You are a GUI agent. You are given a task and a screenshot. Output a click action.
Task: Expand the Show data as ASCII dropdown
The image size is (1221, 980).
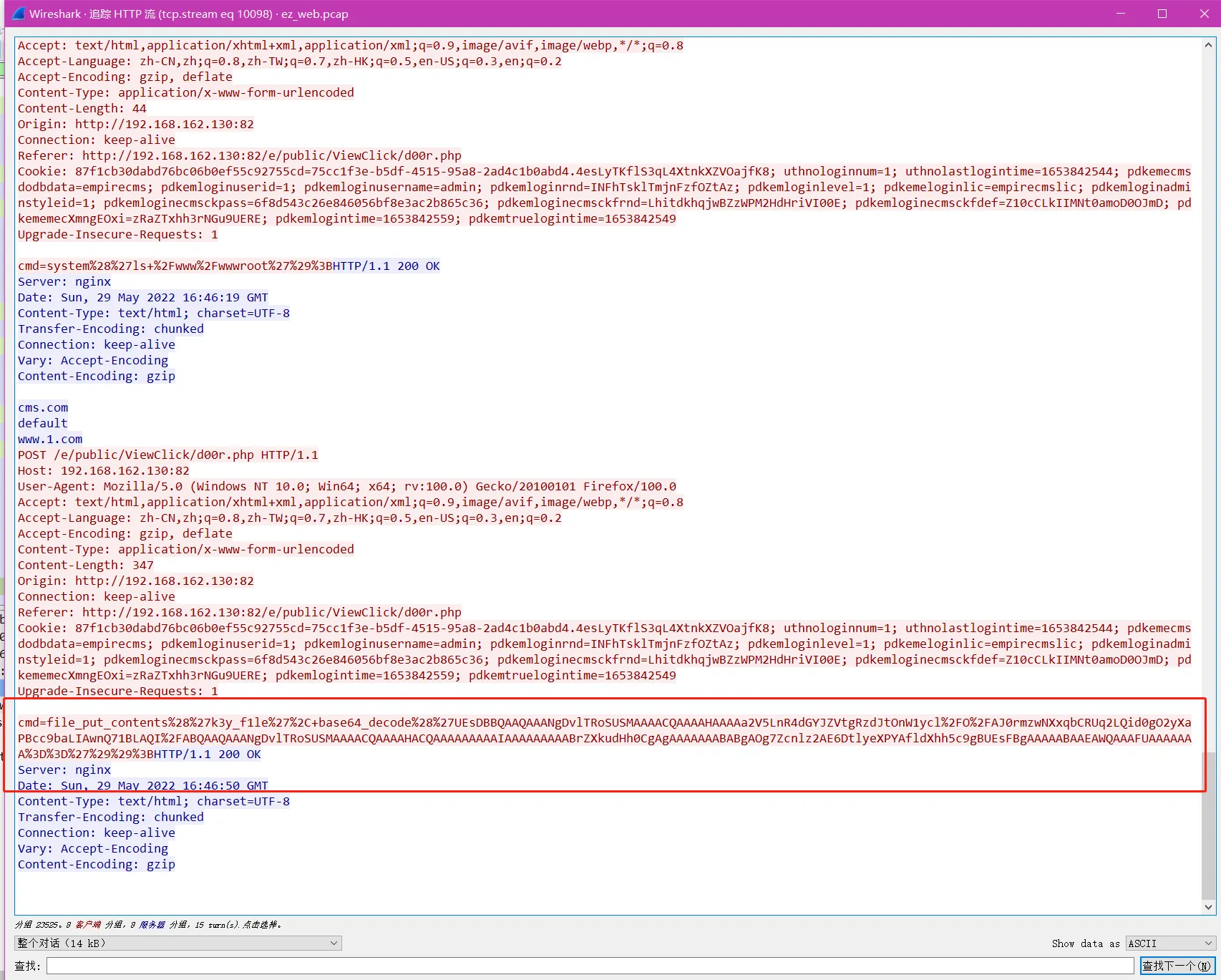1170,943
